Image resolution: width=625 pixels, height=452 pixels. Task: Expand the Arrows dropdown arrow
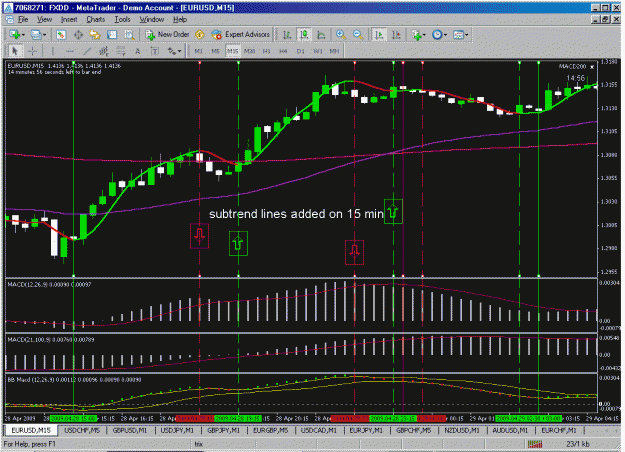coord(180,51)
